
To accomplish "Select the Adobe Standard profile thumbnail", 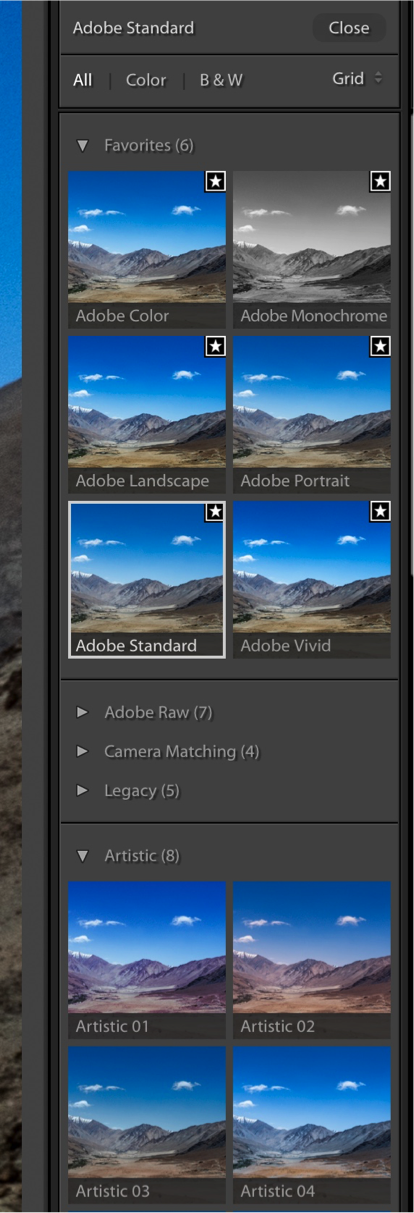I will 147,579.
